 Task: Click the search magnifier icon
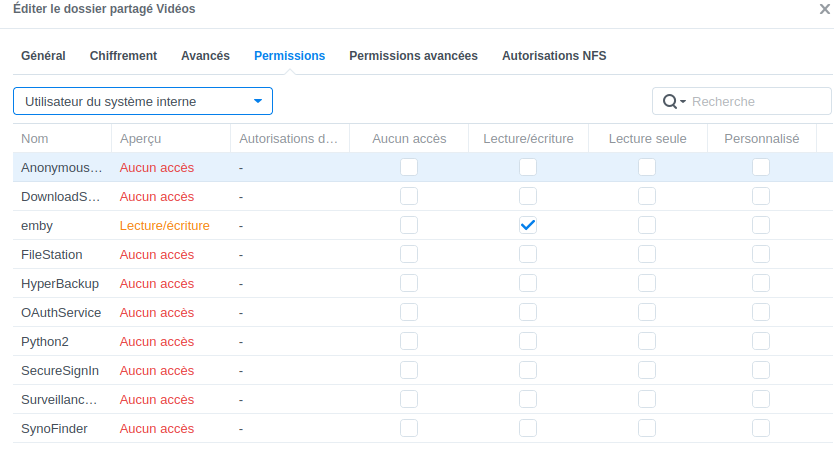(x=669, y=102)
